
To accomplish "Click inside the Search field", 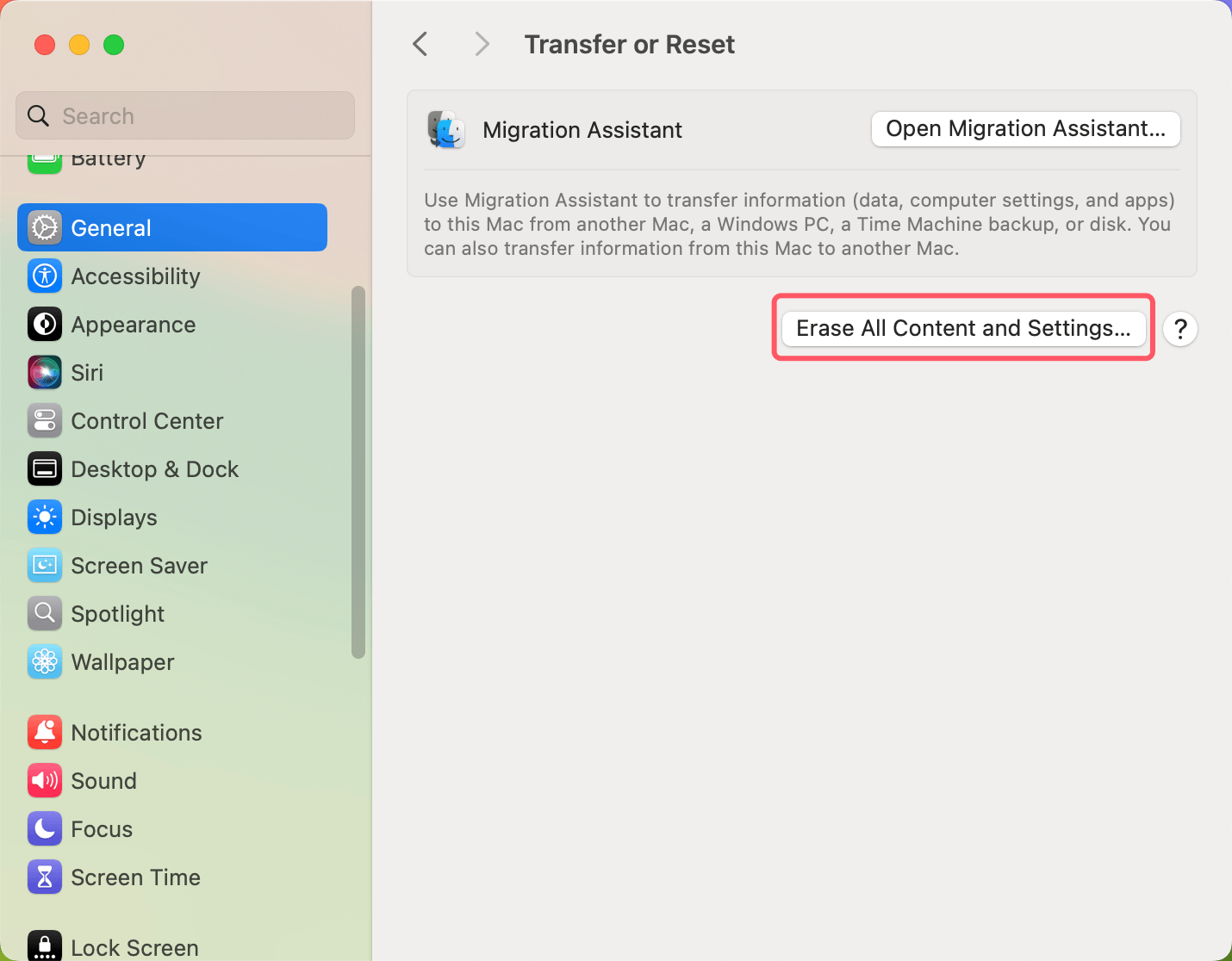I will [x=184, y=115].
